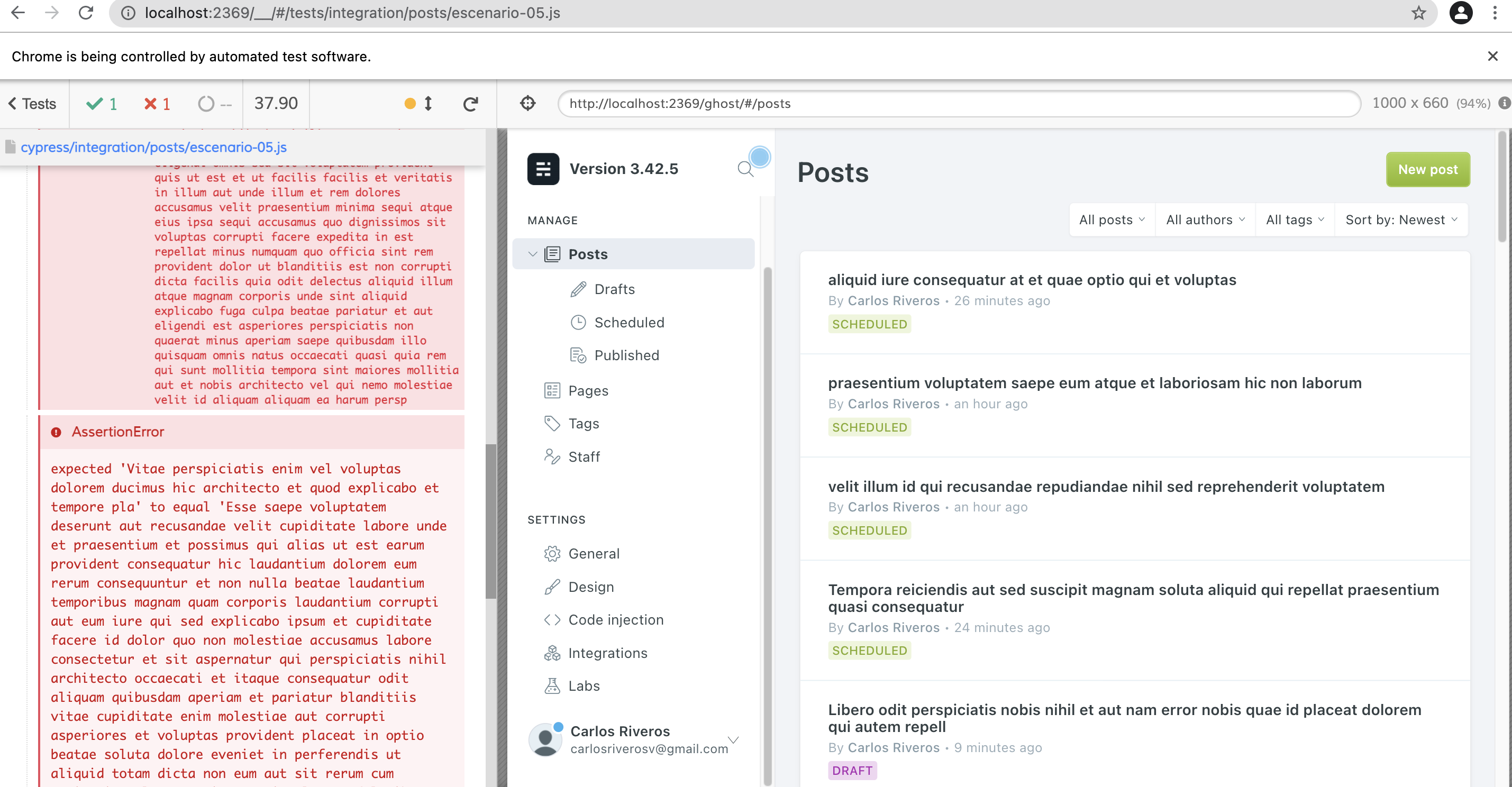Click the Cypress rerun tests icon

pos(470,104)
